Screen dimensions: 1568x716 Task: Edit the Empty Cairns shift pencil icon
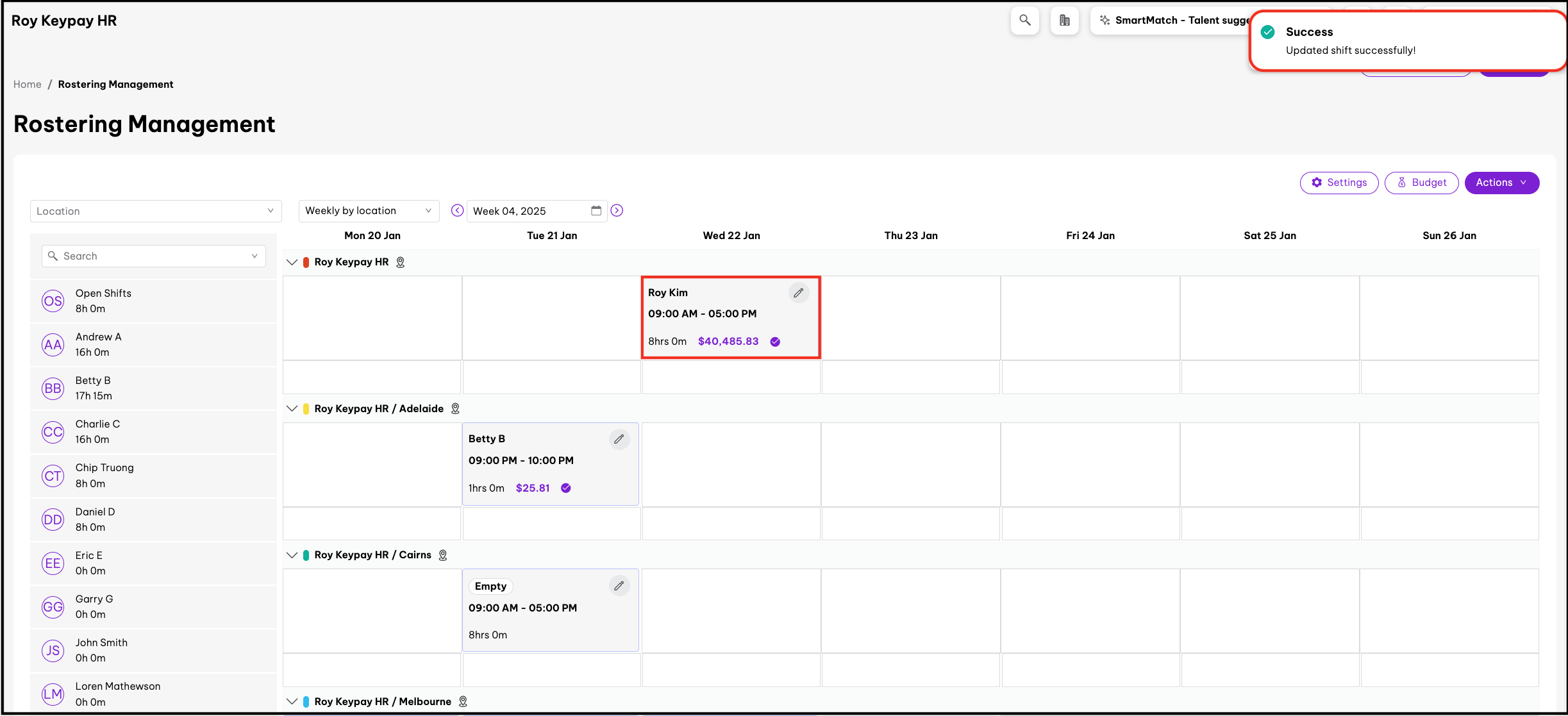pyautogui.click(x=619, y=586)
